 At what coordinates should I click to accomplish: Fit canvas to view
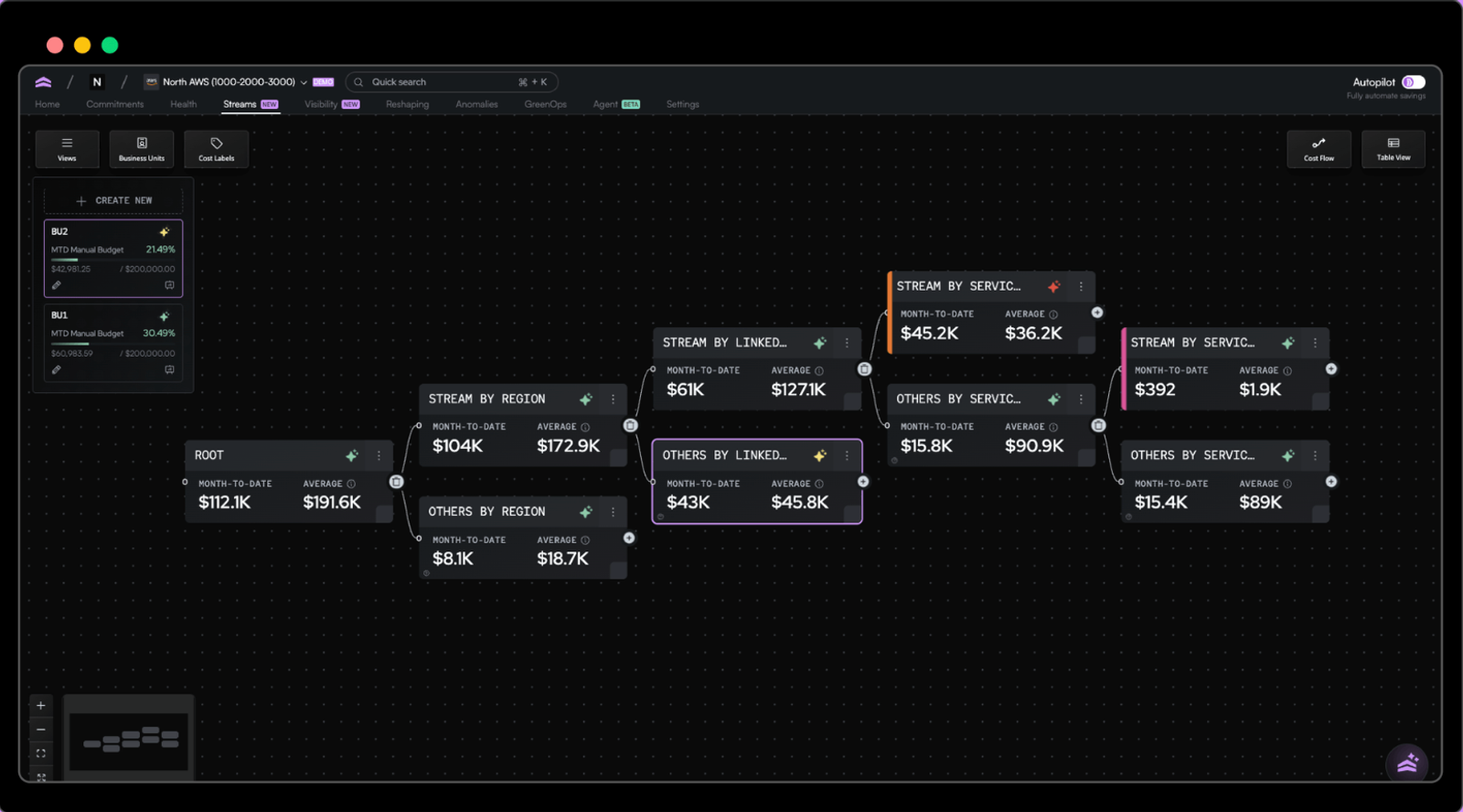pos(40,753)
